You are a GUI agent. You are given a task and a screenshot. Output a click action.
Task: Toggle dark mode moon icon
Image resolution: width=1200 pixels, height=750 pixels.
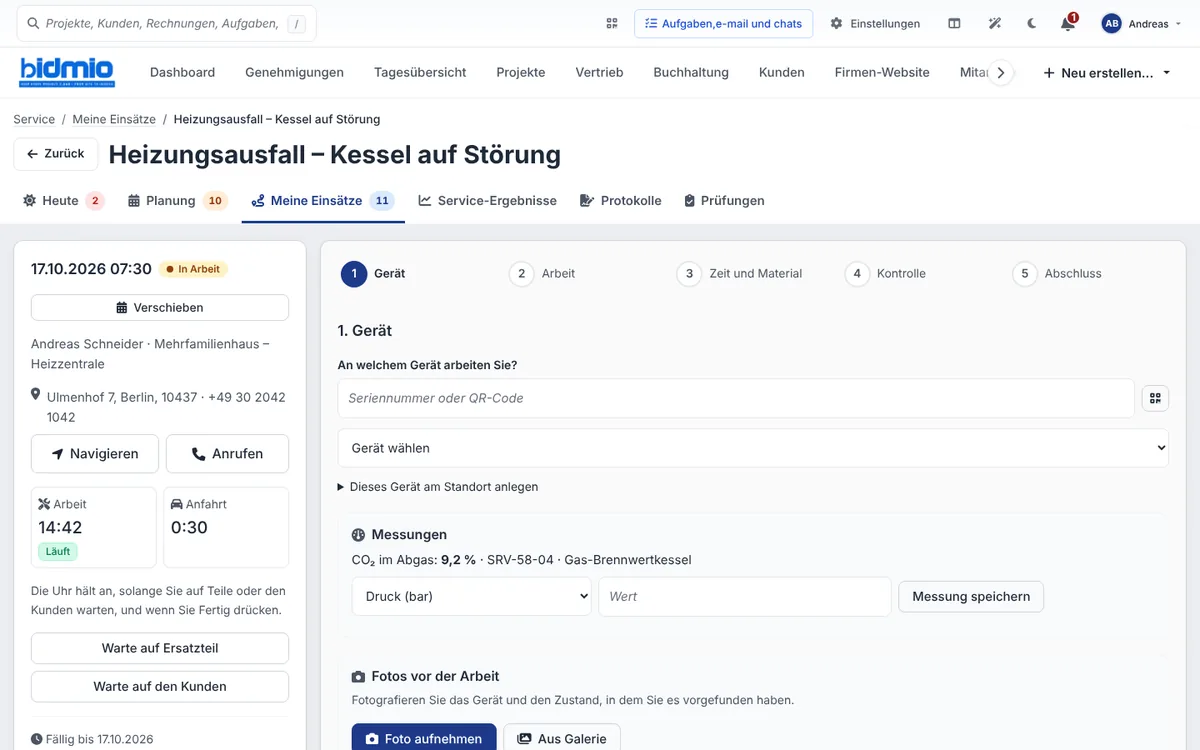click(x=1032, y=23)
